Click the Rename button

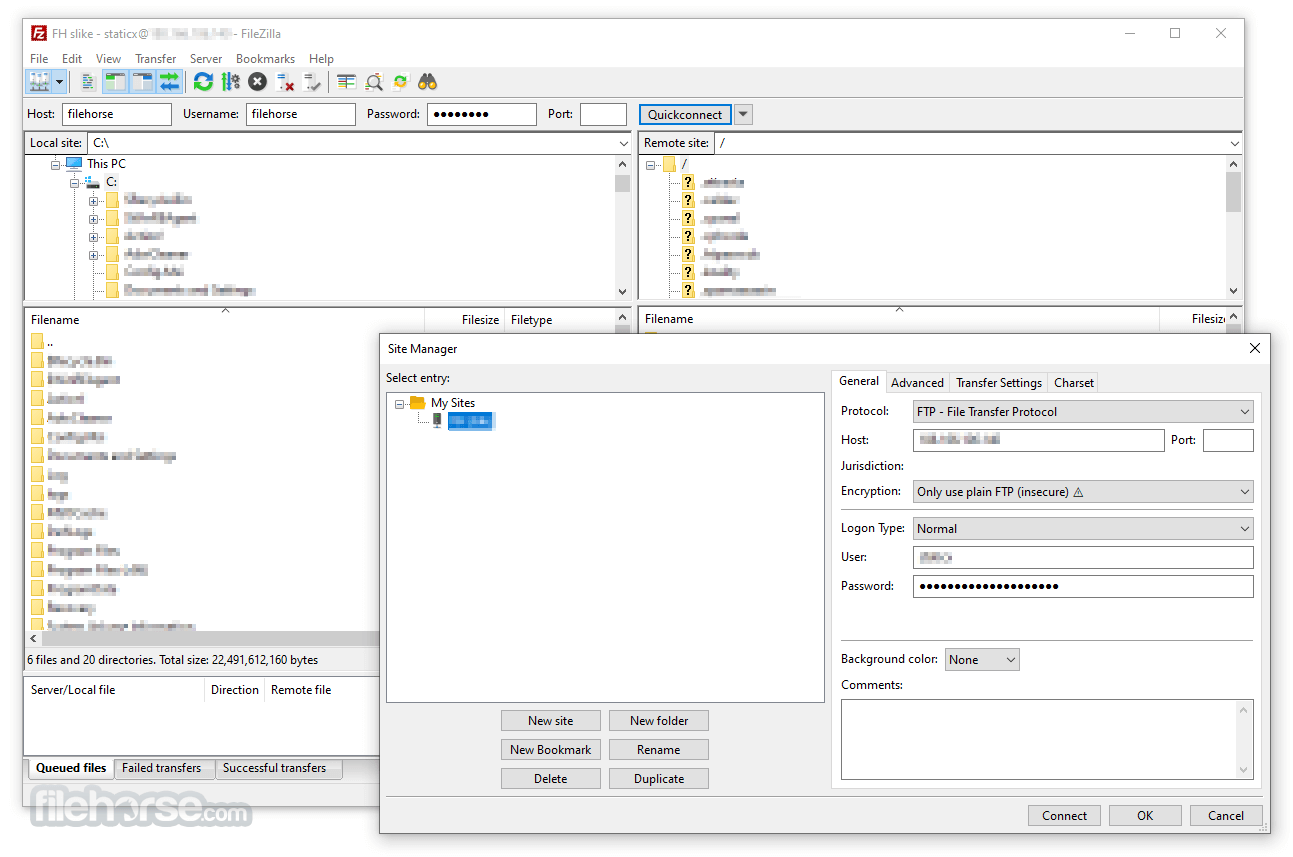659,749
